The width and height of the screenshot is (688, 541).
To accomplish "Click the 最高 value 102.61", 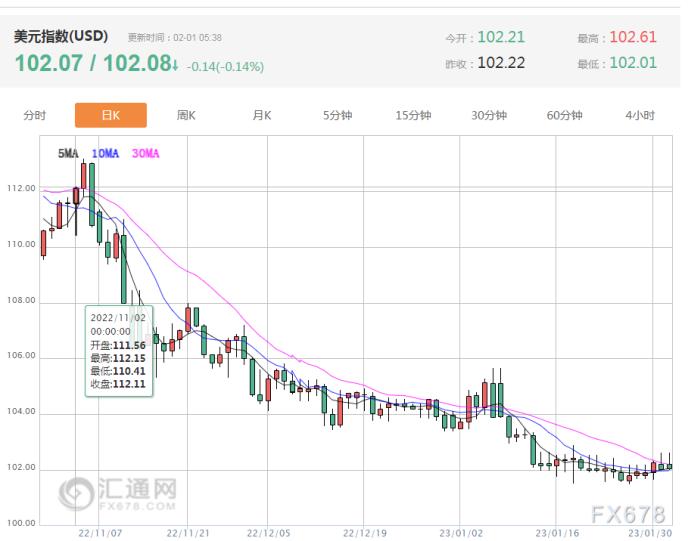I will click(x=633, y=37).
